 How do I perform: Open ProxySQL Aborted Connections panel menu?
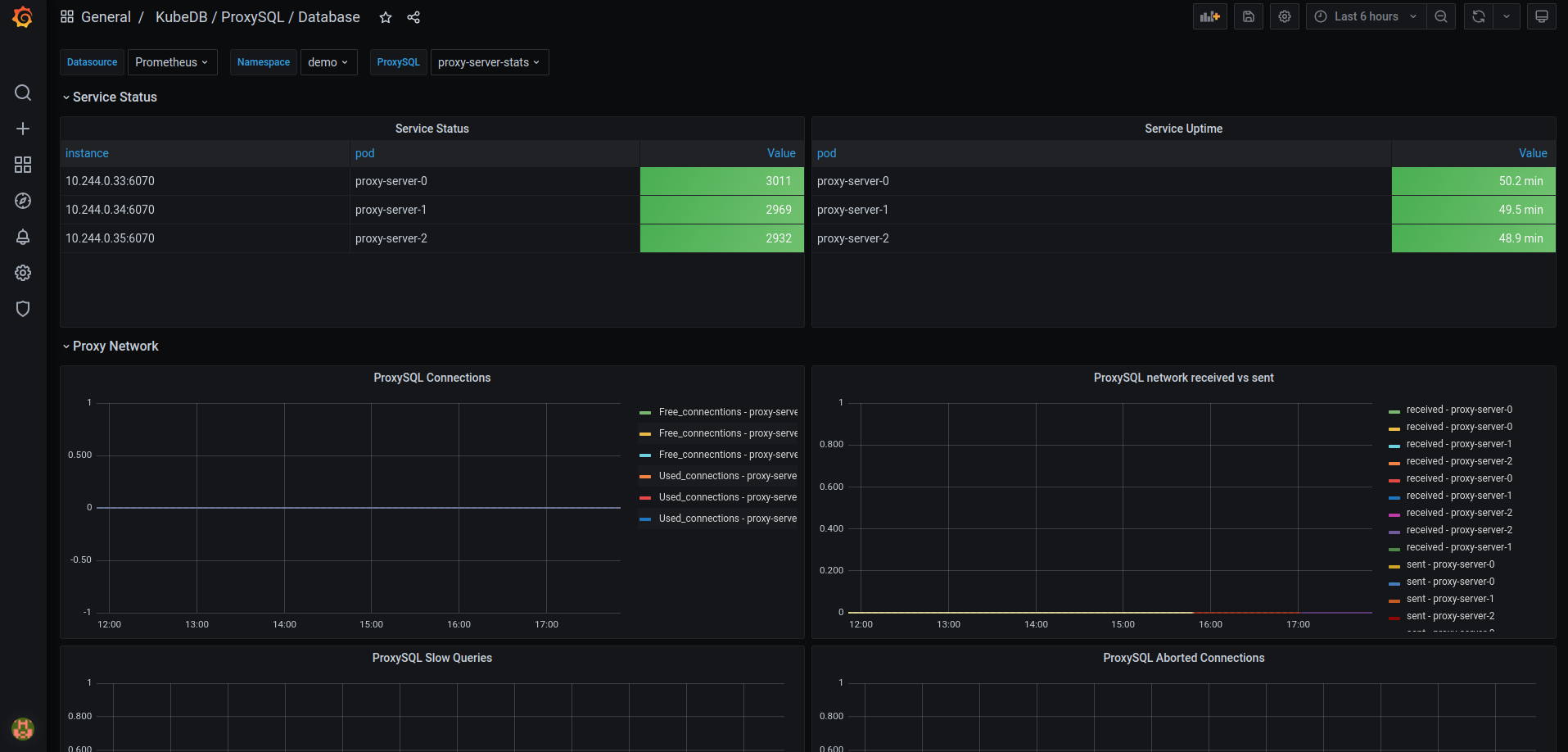[1183, 658]
